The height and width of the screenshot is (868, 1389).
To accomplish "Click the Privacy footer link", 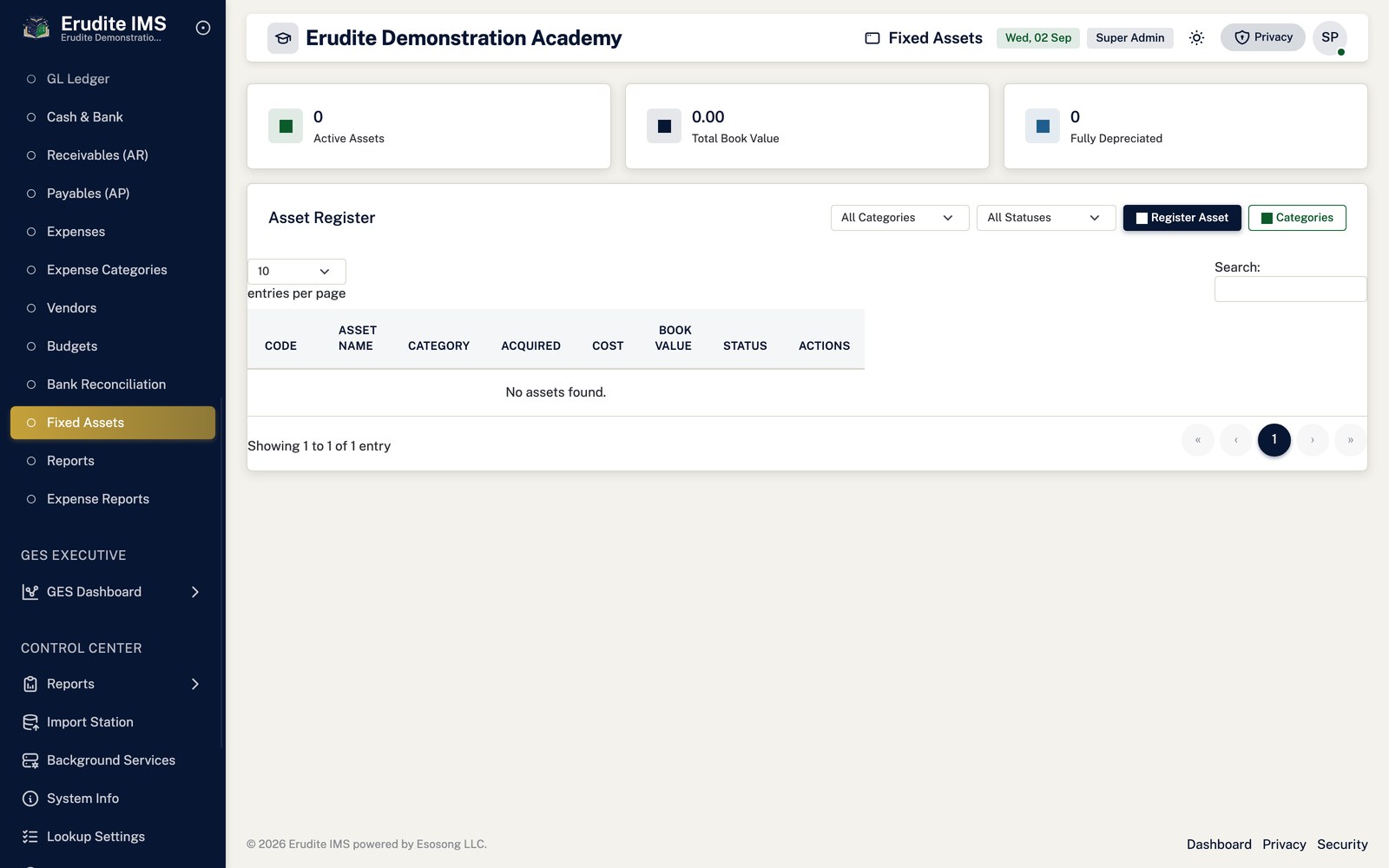I will pos(1284,845).
